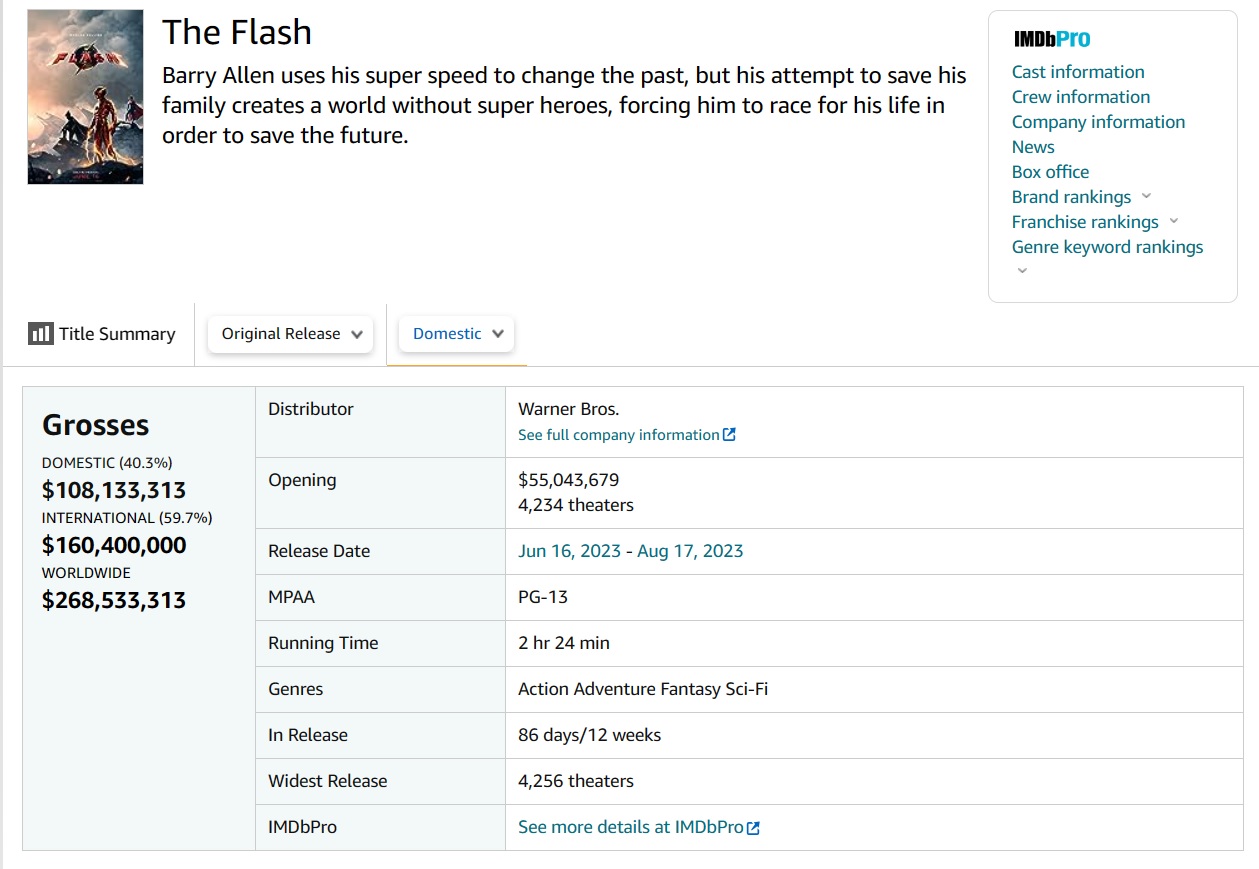1259x869 pixels.
Task: Click See more details at IMDbPro link
Action: coord(631,827)
